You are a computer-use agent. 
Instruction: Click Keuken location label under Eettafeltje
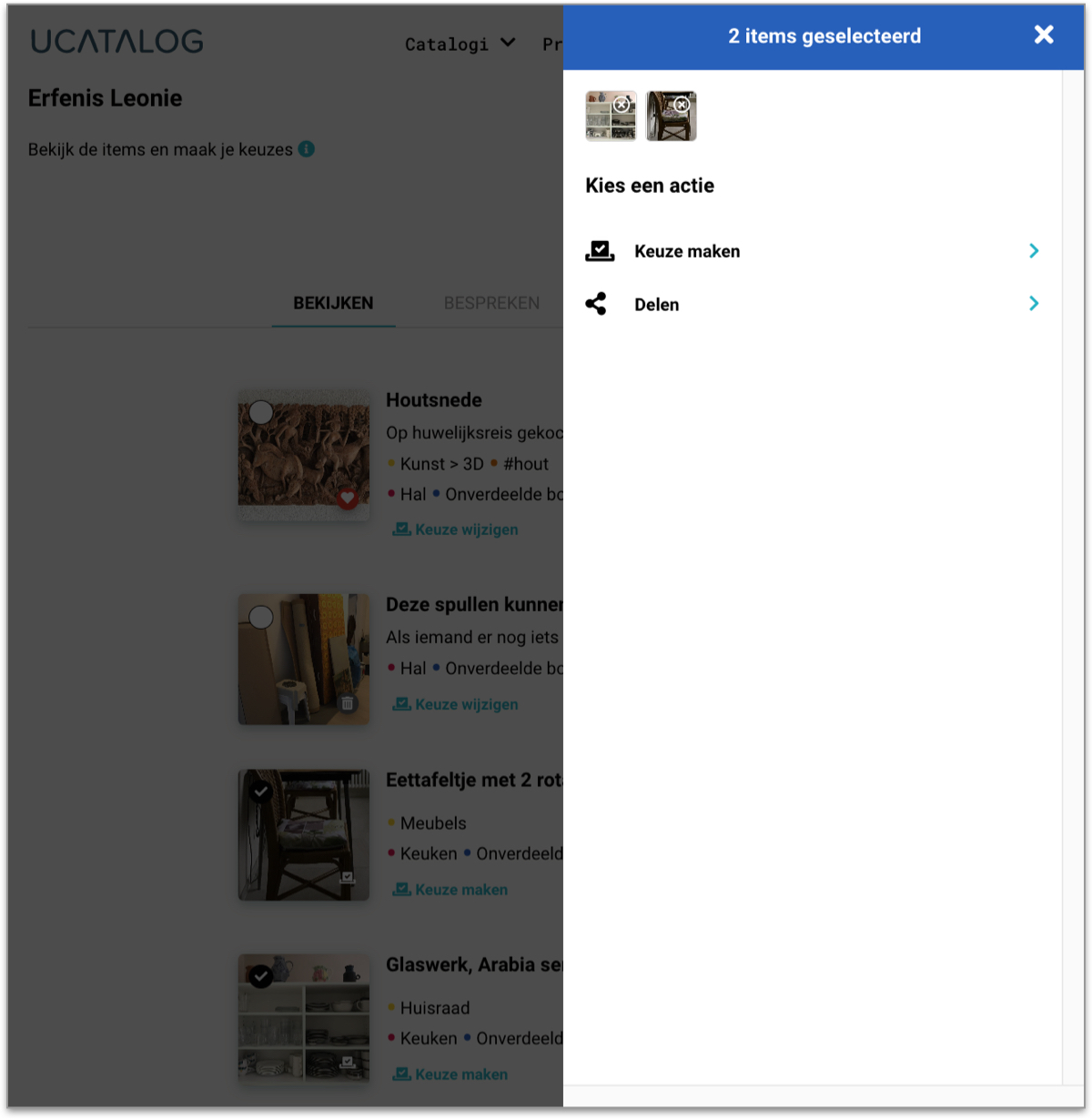tap(429, 853)
